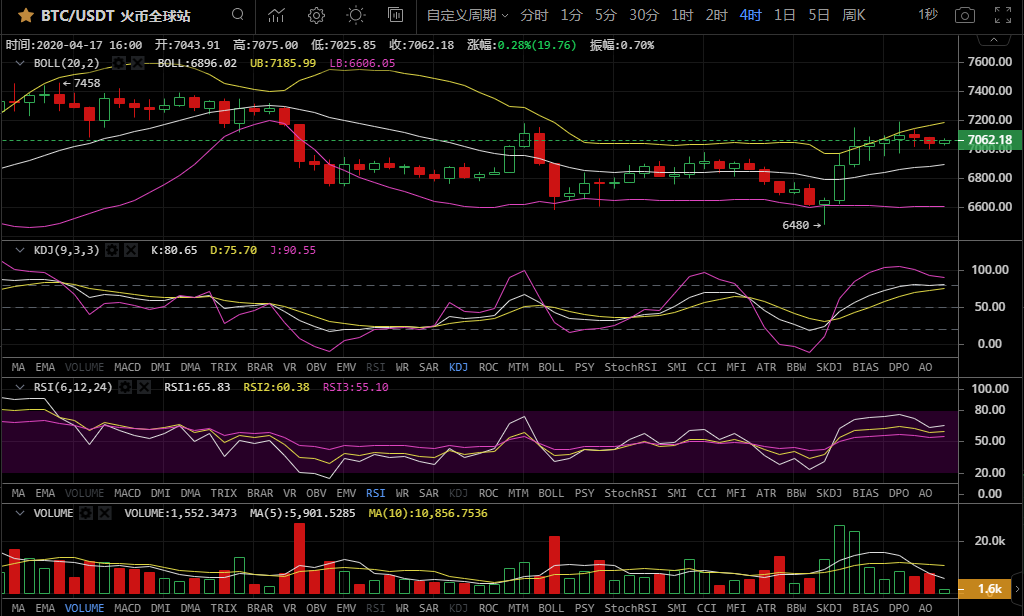Screen dimensions: 1024x616
Task: Switch KDJ panel row to MACD
Action: coord(127,367)
